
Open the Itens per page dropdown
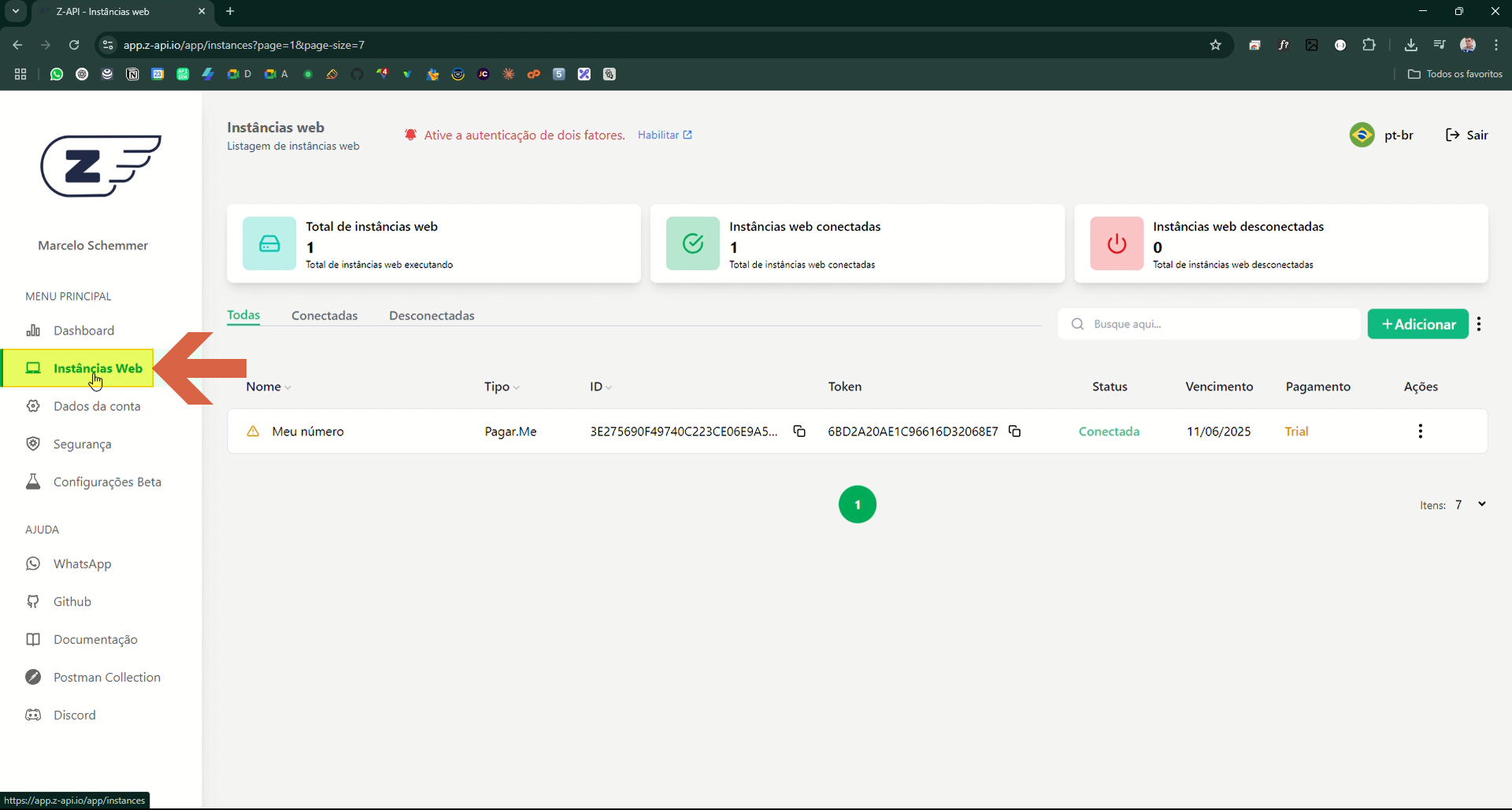(1470, 505)
